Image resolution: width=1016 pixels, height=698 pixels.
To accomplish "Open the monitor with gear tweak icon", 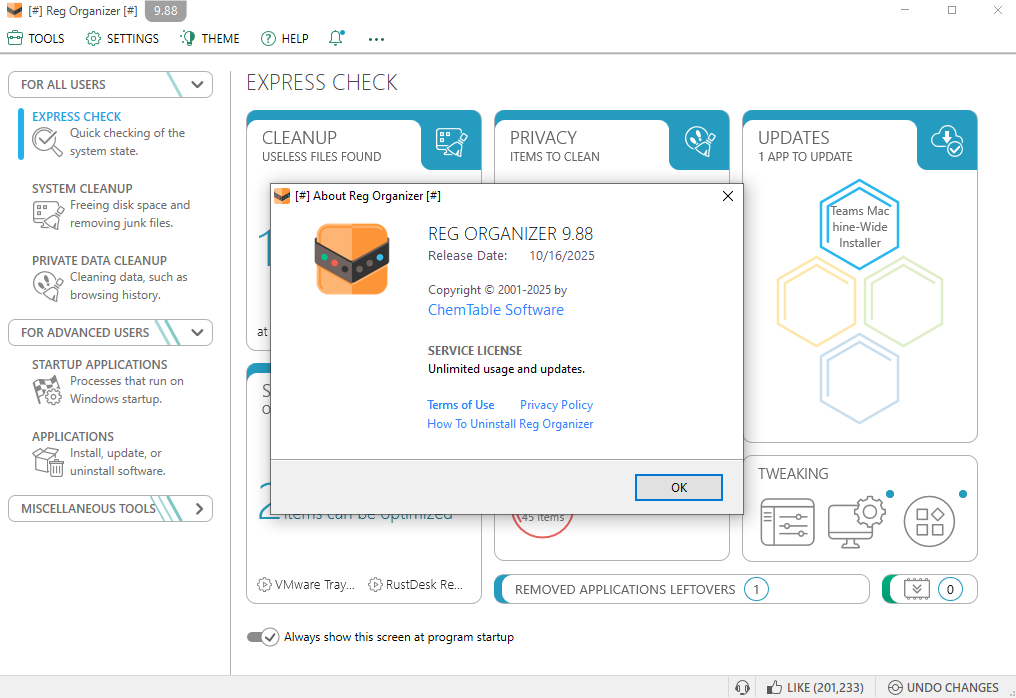I will click(x=857, y=522).
